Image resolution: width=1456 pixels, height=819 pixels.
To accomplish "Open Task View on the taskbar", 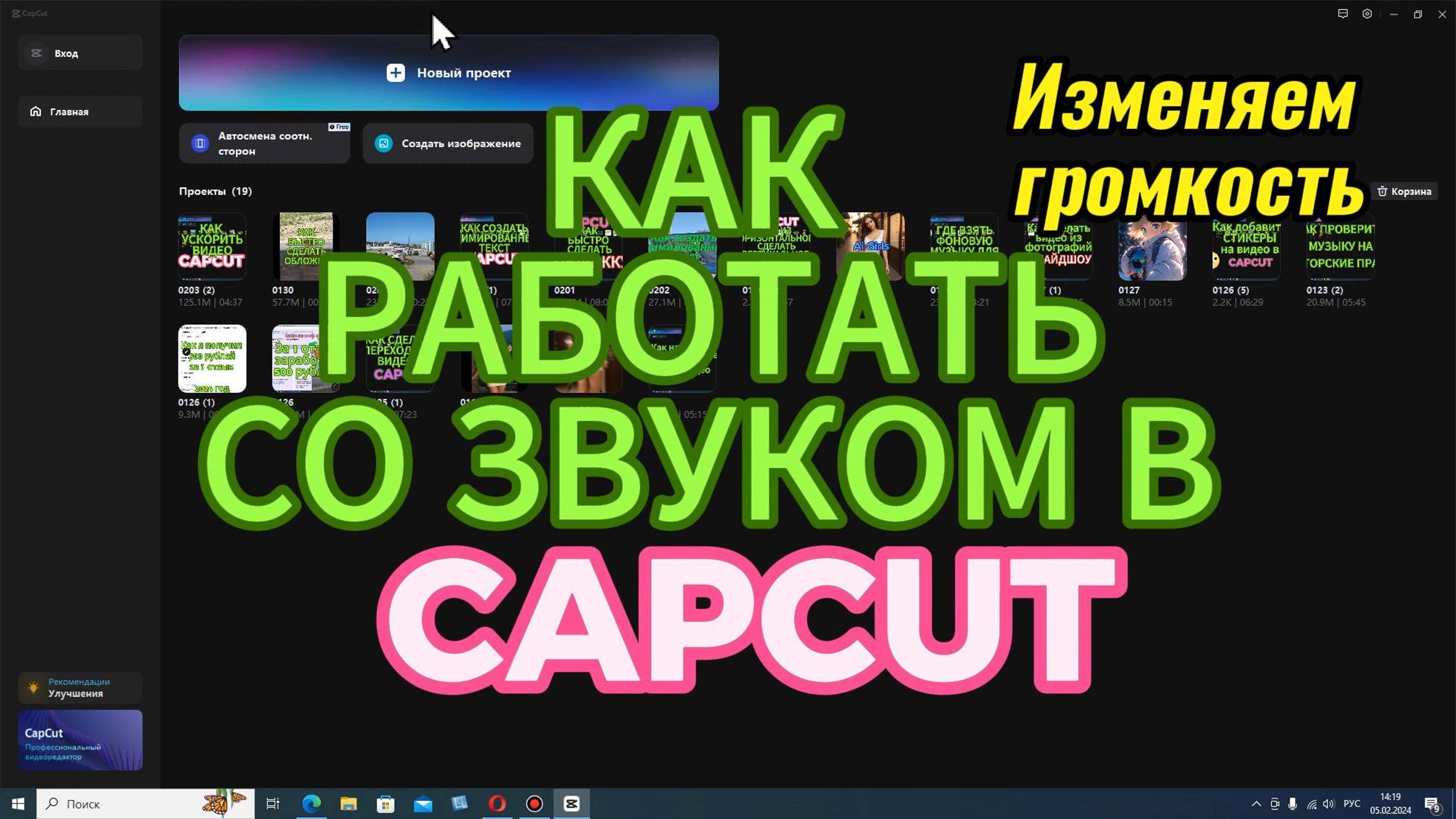I will pyautogui.click(x=273, y=804).
